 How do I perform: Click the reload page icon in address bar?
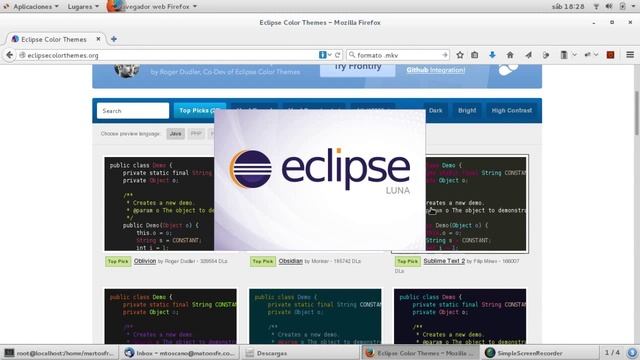click(x=338, y=55)
